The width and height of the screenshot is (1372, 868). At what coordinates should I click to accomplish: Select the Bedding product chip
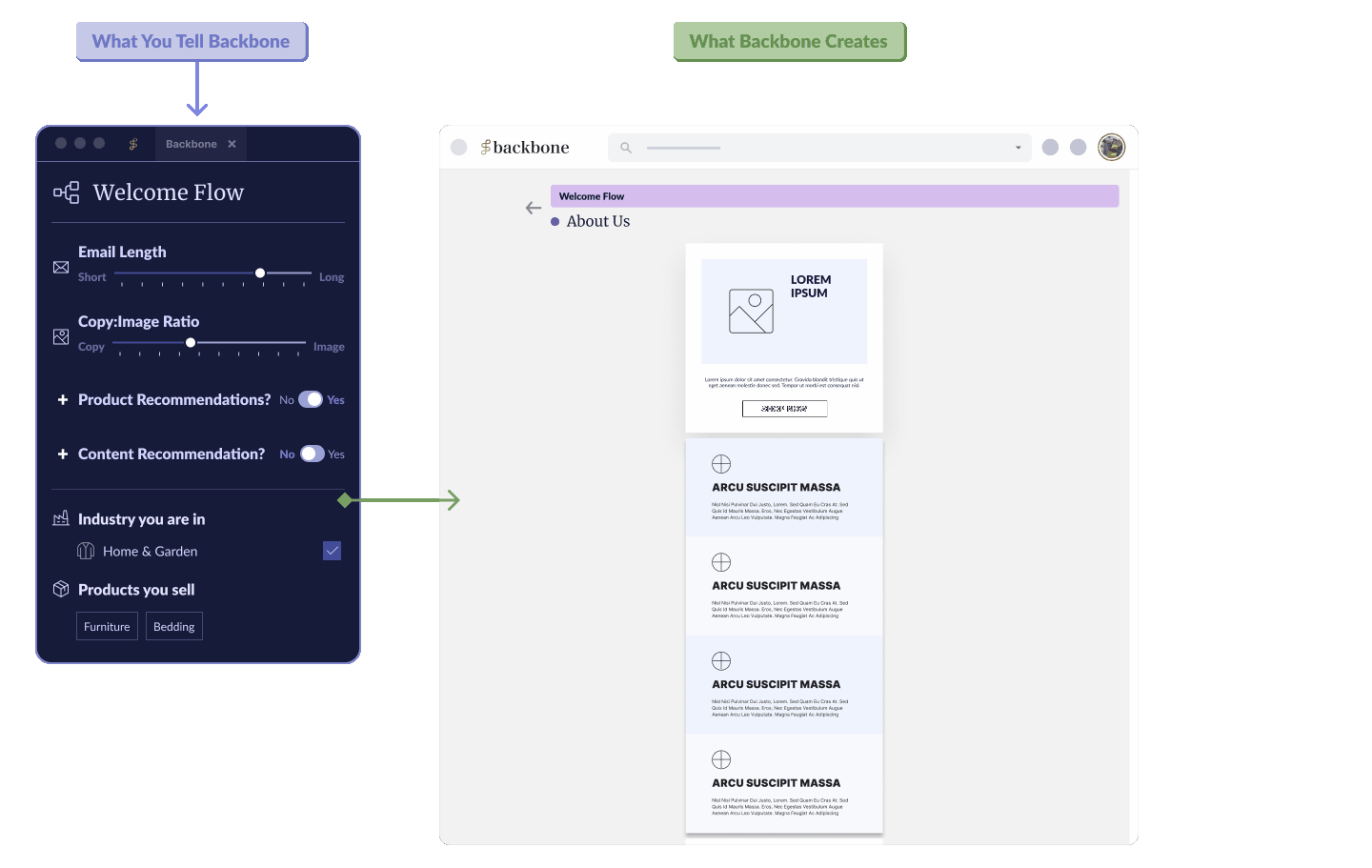point(173,626)
